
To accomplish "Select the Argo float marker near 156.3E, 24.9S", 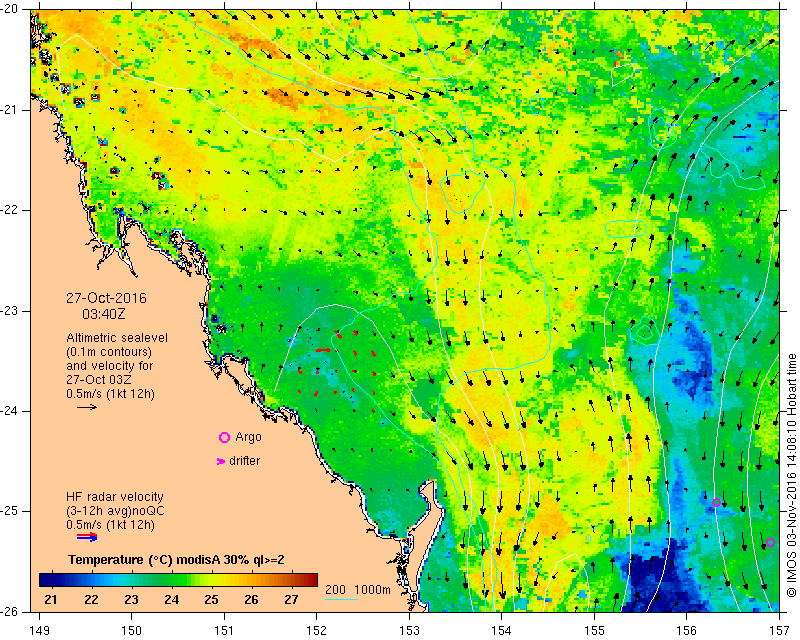I will (x=716, y=502).
